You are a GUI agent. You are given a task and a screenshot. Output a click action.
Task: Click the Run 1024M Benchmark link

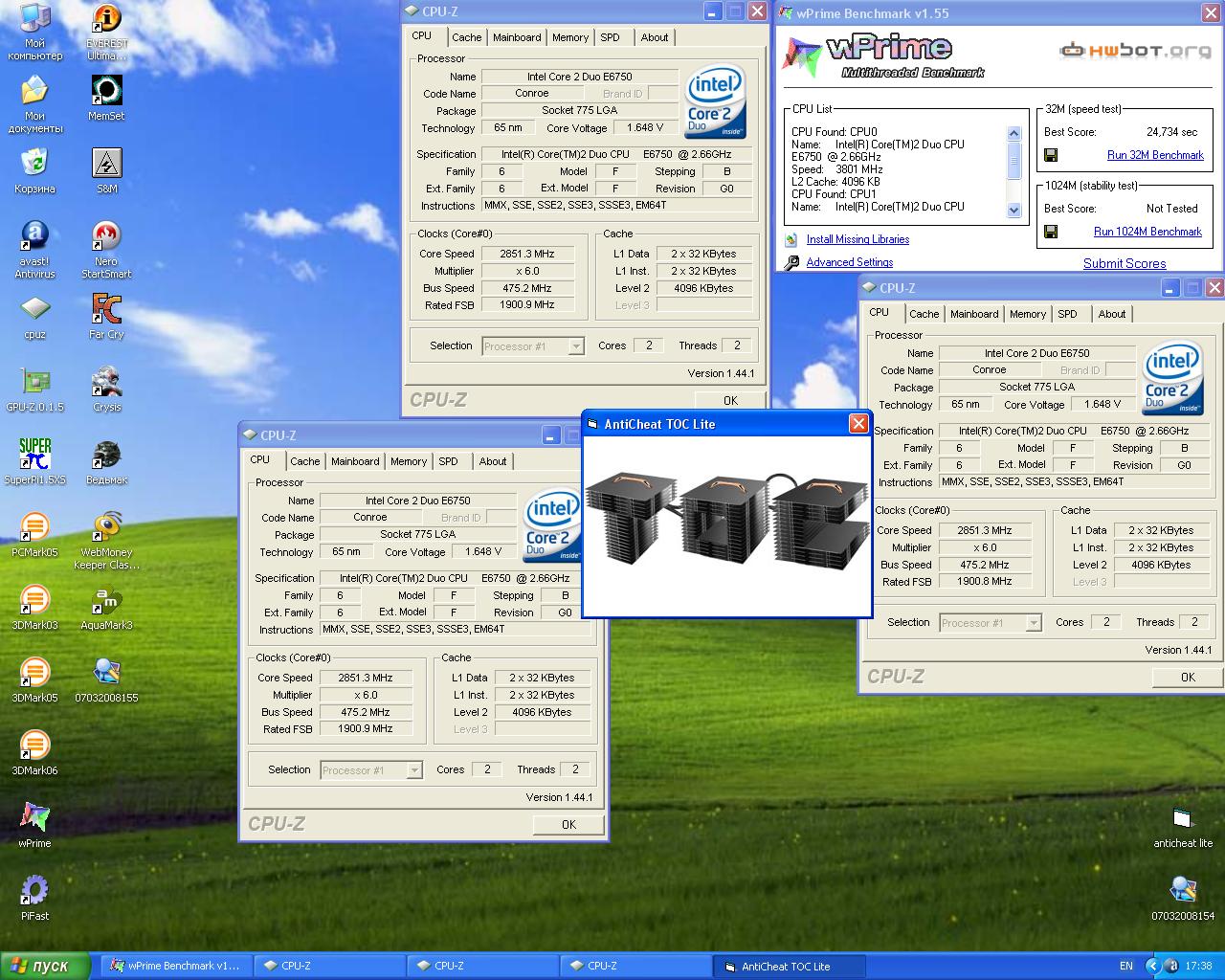click(x=1147, y=232)
